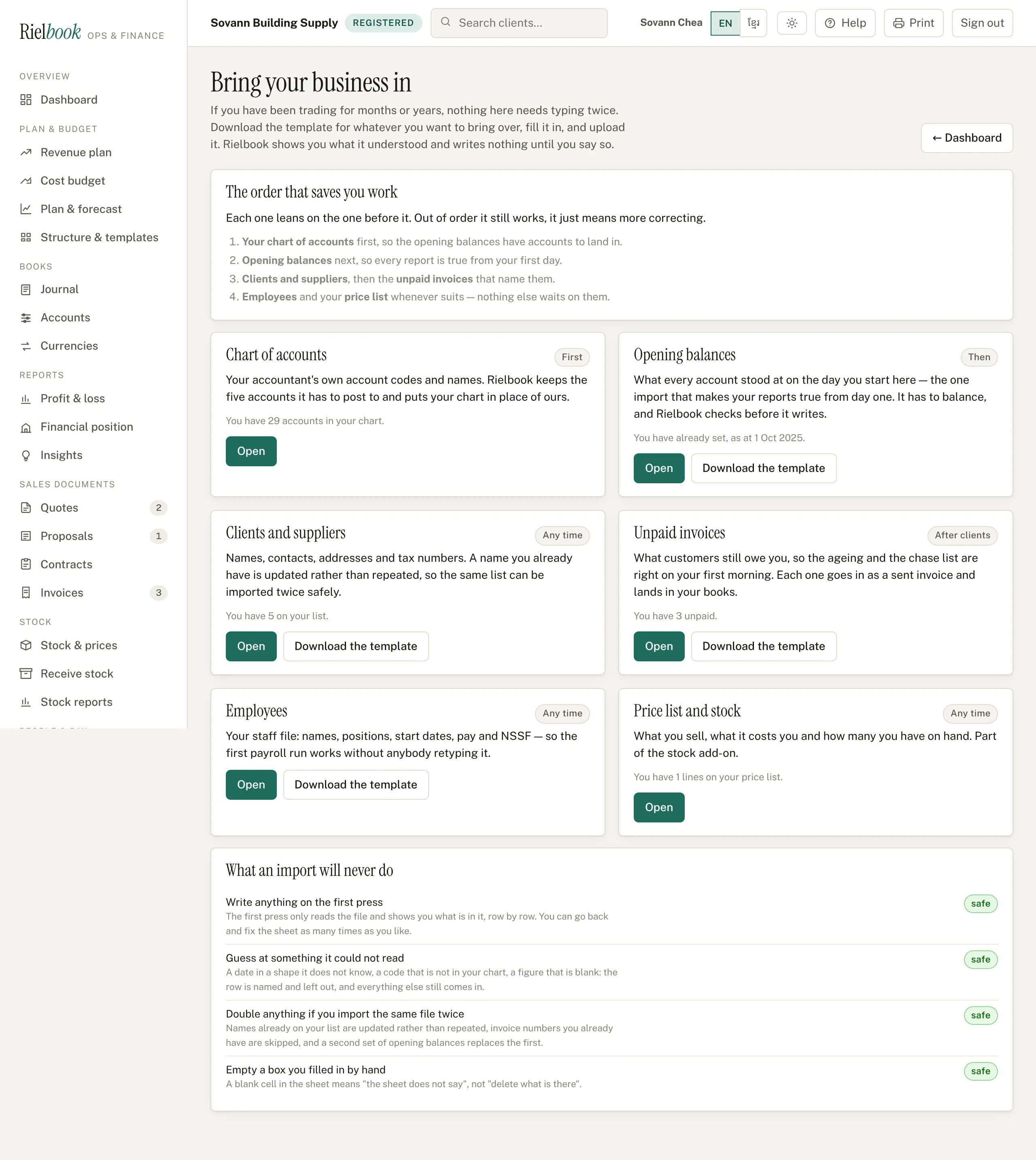Click Sign out
The image size is (1036, 1160).
pyautogui.click(x=983, y=23)
